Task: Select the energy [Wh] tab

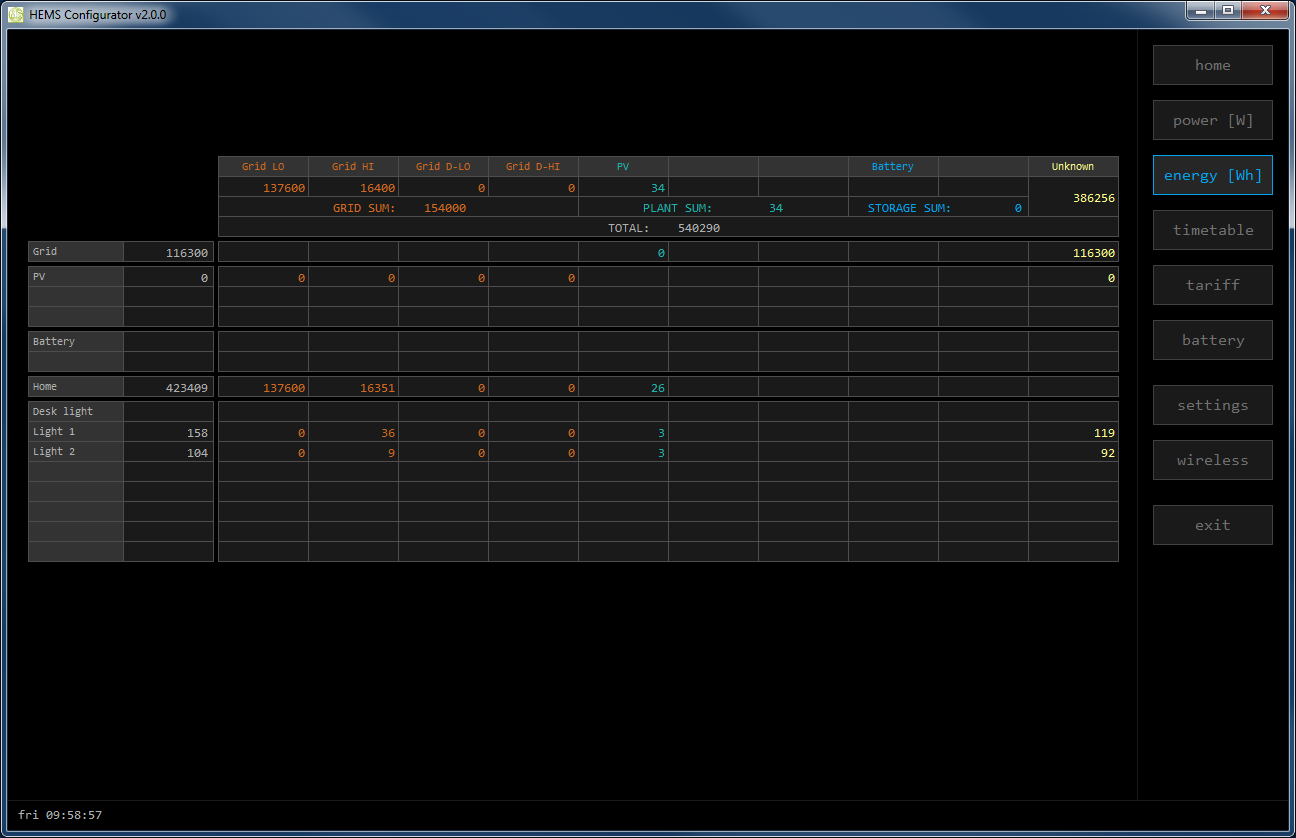Action: tap(1212, 175)
